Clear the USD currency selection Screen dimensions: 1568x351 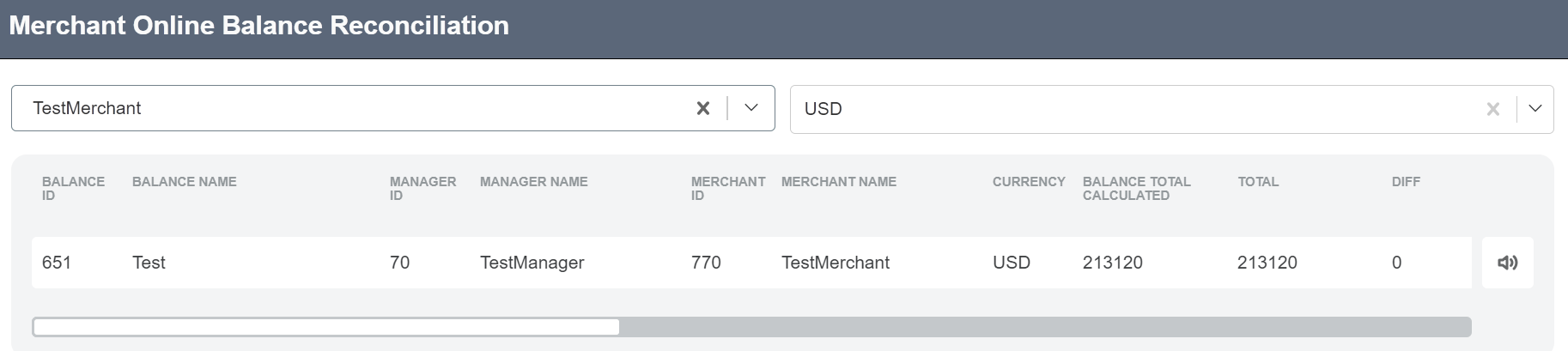pyautogui.click(x=1493, y=109)
